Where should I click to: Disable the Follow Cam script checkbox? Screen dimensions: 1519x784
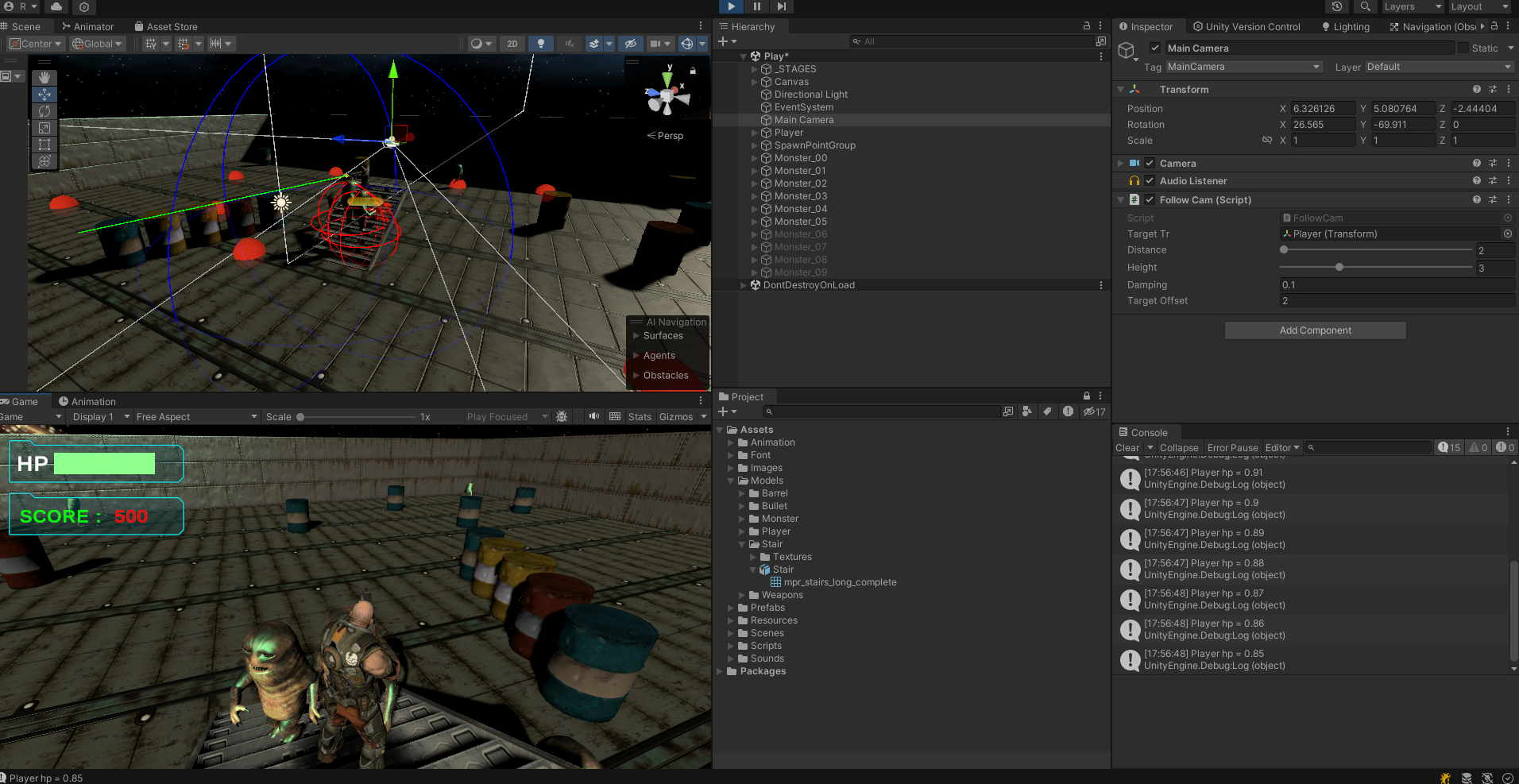click(1150, 199)
